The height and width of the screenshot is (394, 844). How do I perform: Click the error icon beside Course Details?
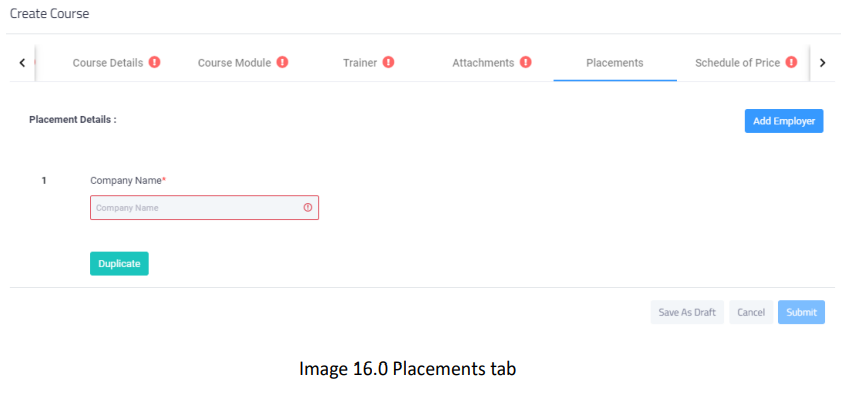(154, 62)
